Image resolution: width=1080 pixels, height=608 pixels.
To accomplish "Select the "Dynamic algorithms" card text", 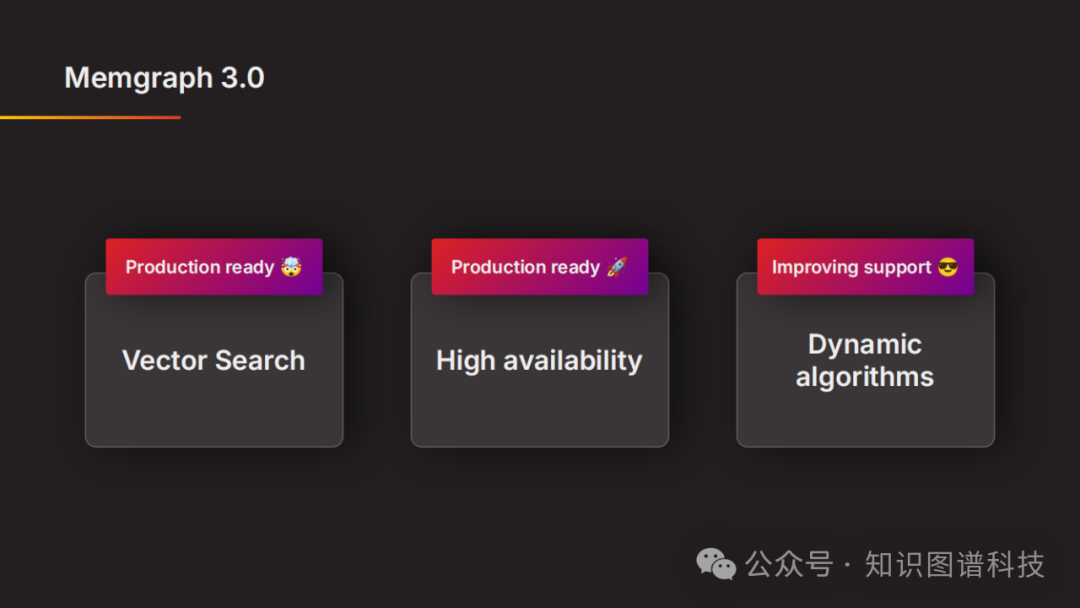I will point(865,361).
